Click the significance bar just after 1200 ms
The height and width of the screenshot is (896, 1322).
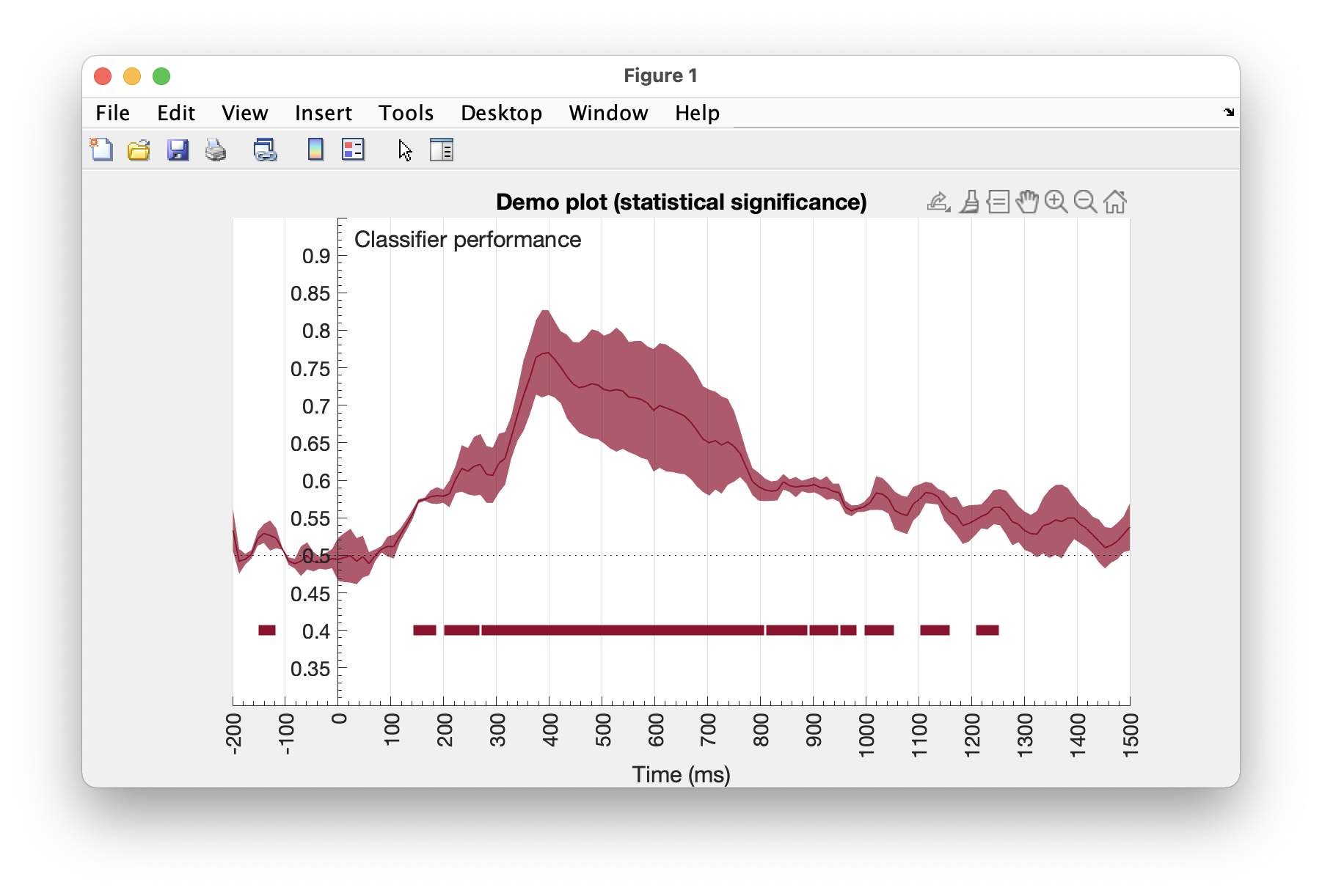[x=987, y=630]
